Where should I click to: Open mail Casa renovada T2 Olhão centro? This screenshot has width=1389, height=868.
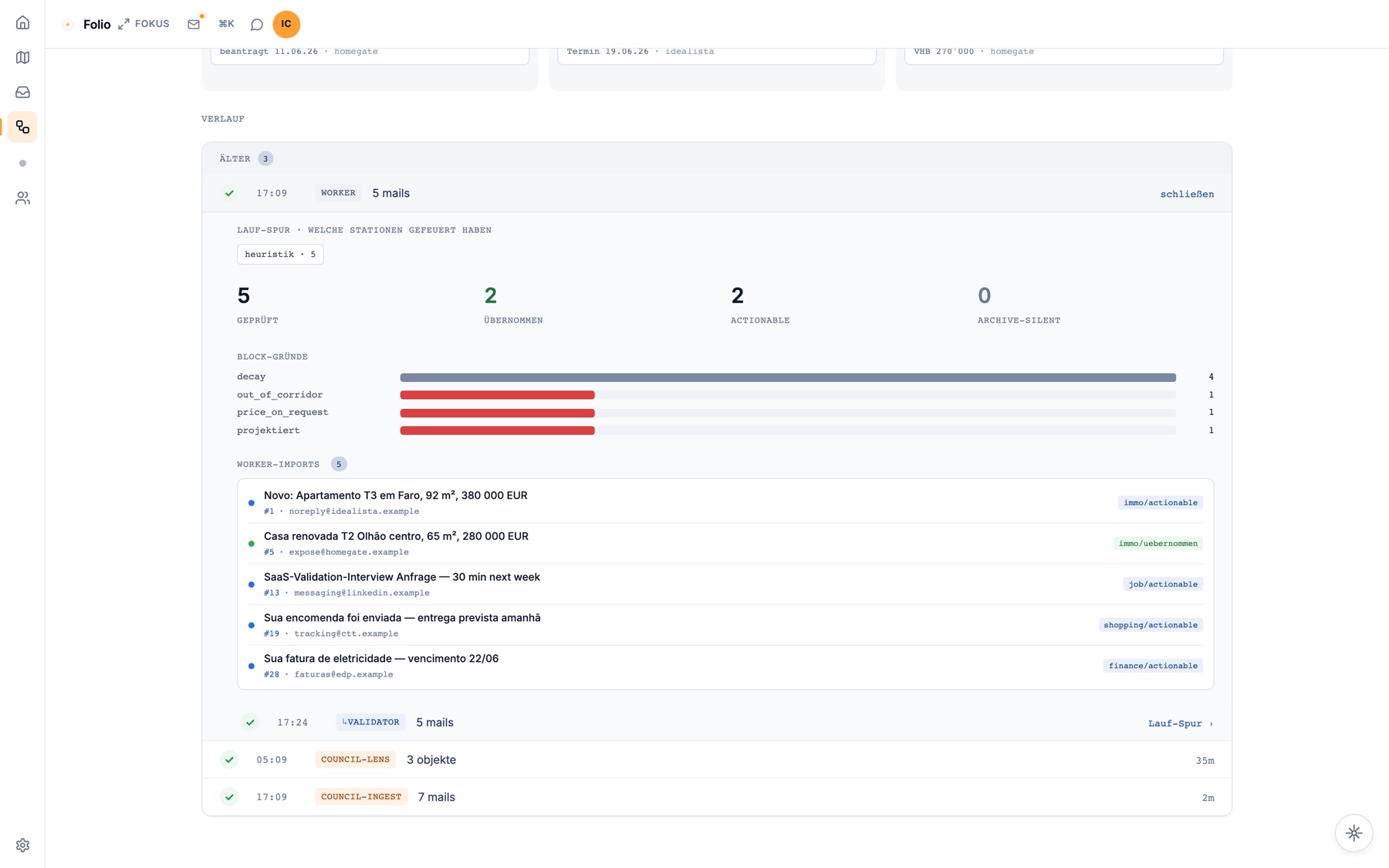pyautogui.click(x=725, y=543)
